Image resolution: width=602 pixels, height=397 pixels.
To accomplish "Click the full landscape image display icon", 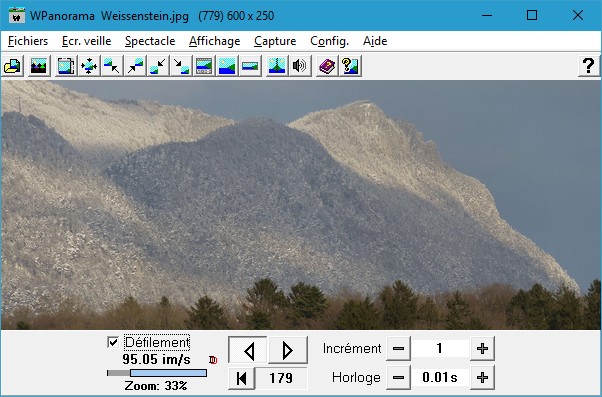I will click(227, 66).
